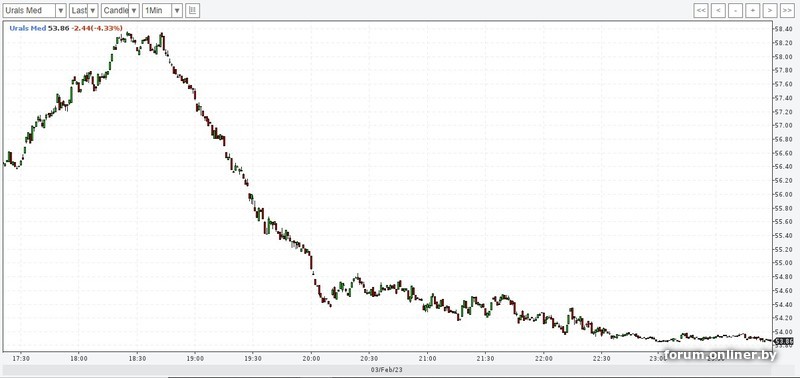Jump to earliest data with << button
The width and height of the screenshot is (800, 378).
701,10
